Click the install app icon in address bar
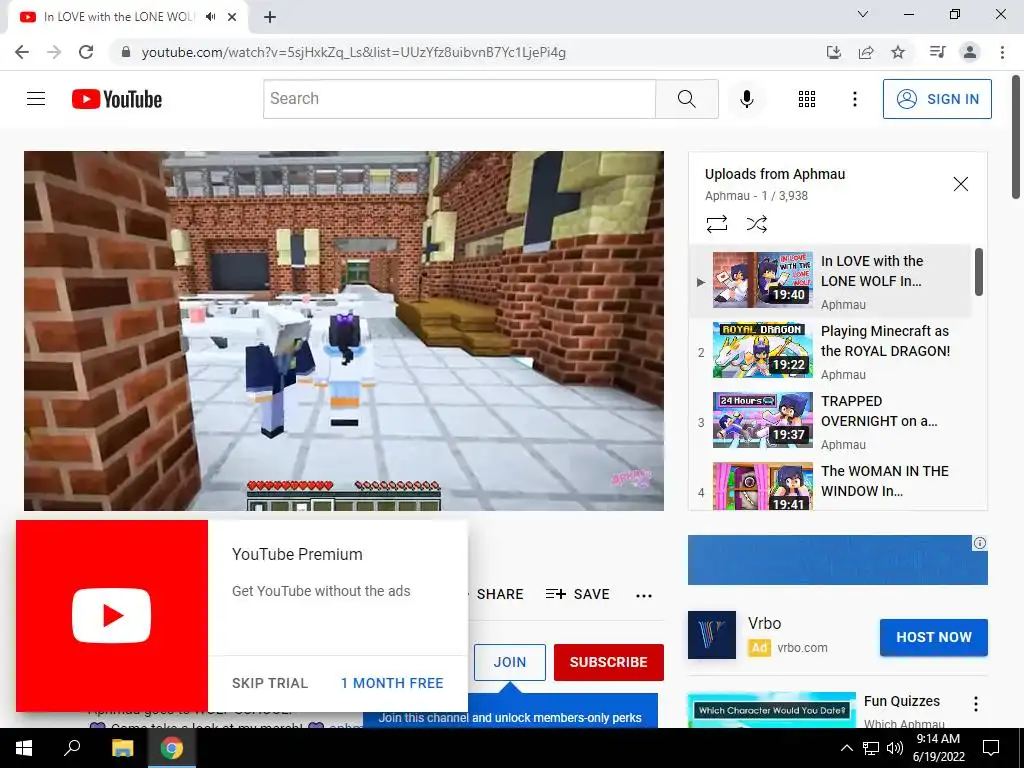Screen dimensions: 1024x768 (x=833, y=52)
